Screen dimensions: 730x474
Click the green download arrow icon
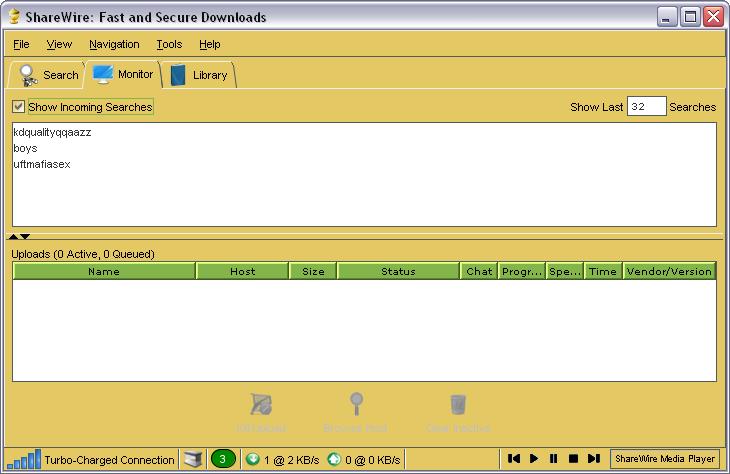253,459
